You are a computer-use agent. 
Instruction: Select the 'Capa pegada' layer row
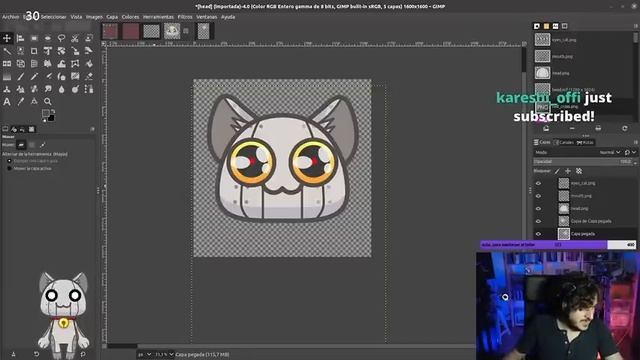pos(585,234)
